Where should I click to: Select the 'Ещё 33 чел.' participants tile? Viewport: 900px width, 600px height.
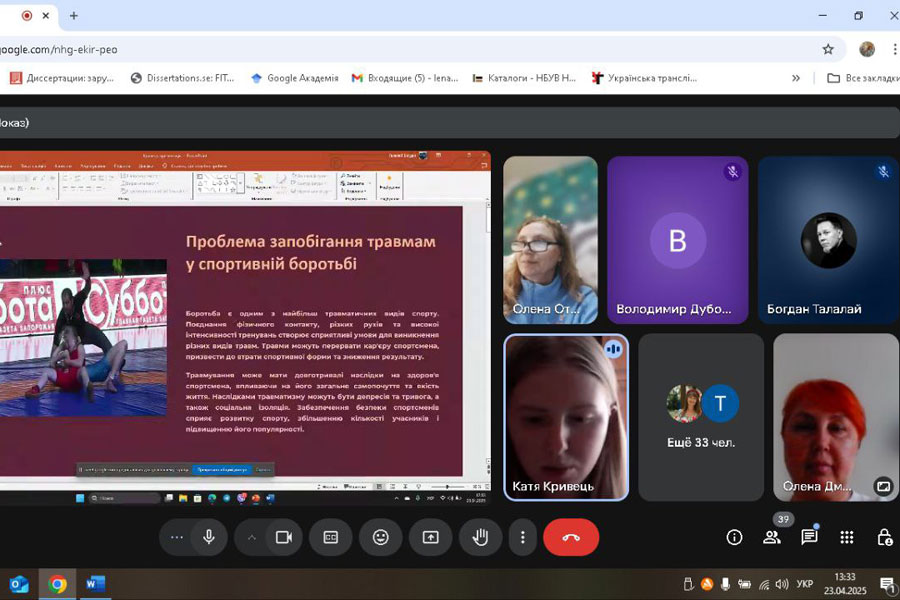pyautogui.click(x=701, y=417)
